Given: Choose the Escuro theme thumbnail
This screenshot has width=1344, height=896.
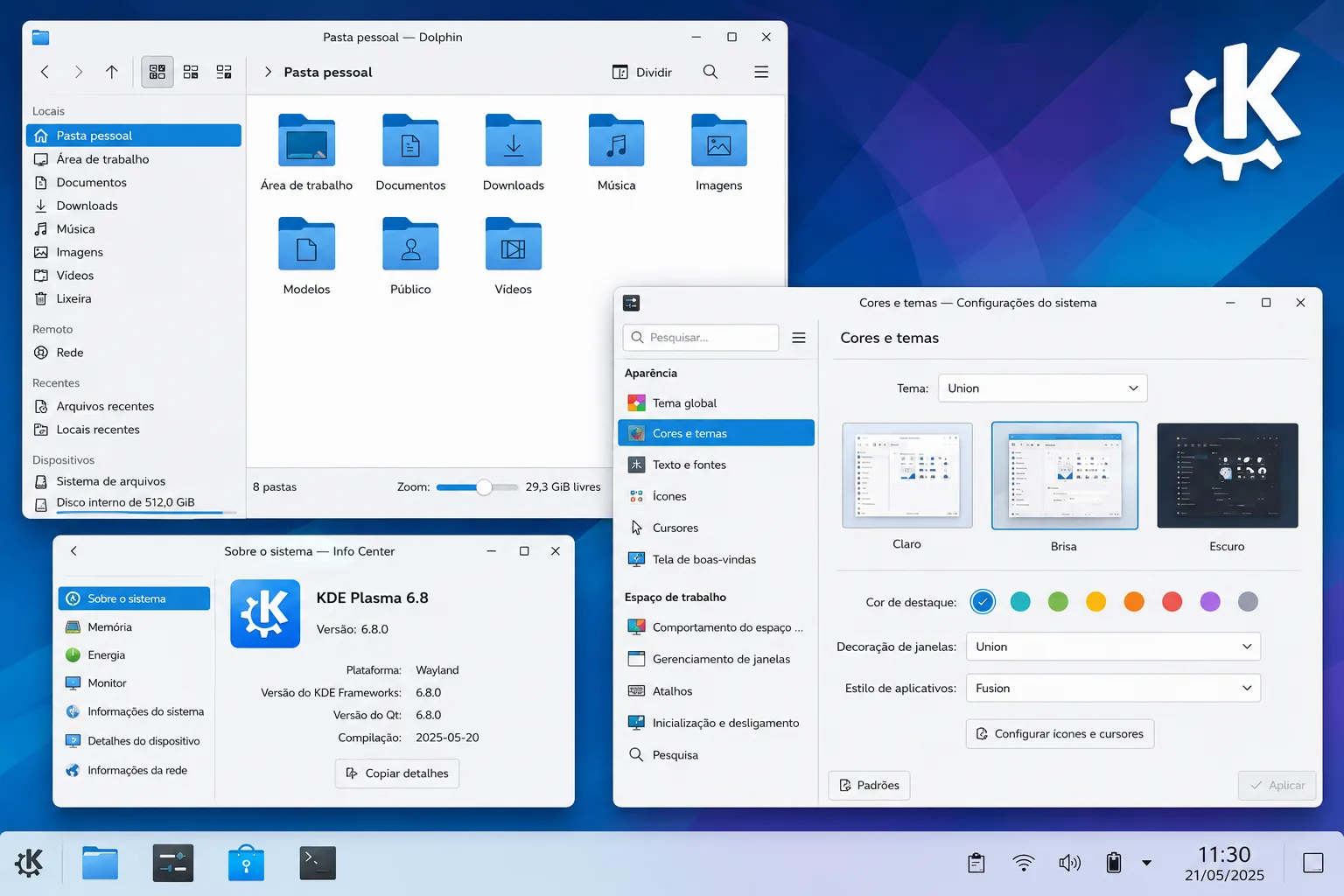Looking at the screenshot, I should (1228, 476).
